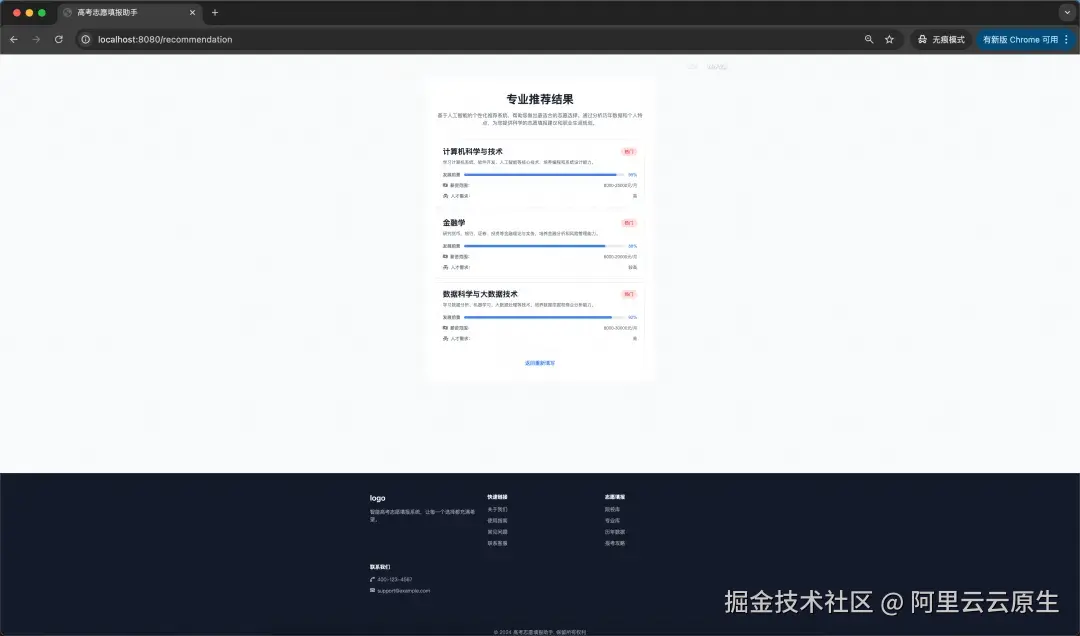Viewport: 1080px width, 636px height.
Task: Click the back navigation arrow
Action: (12, 39)
